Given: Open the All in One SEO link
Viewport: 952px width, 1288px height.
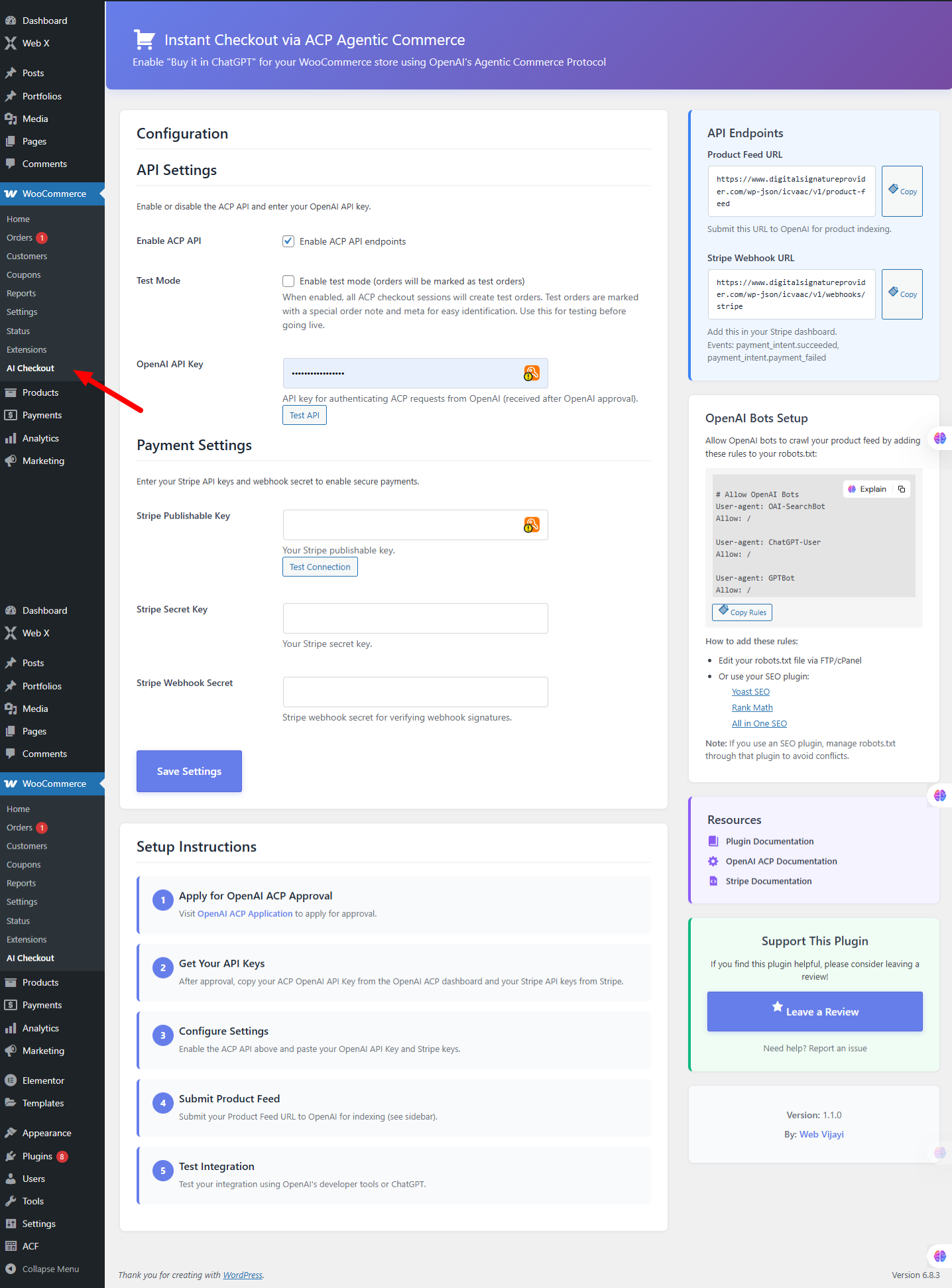Looking at the screenshot, I should pos(759,723).
